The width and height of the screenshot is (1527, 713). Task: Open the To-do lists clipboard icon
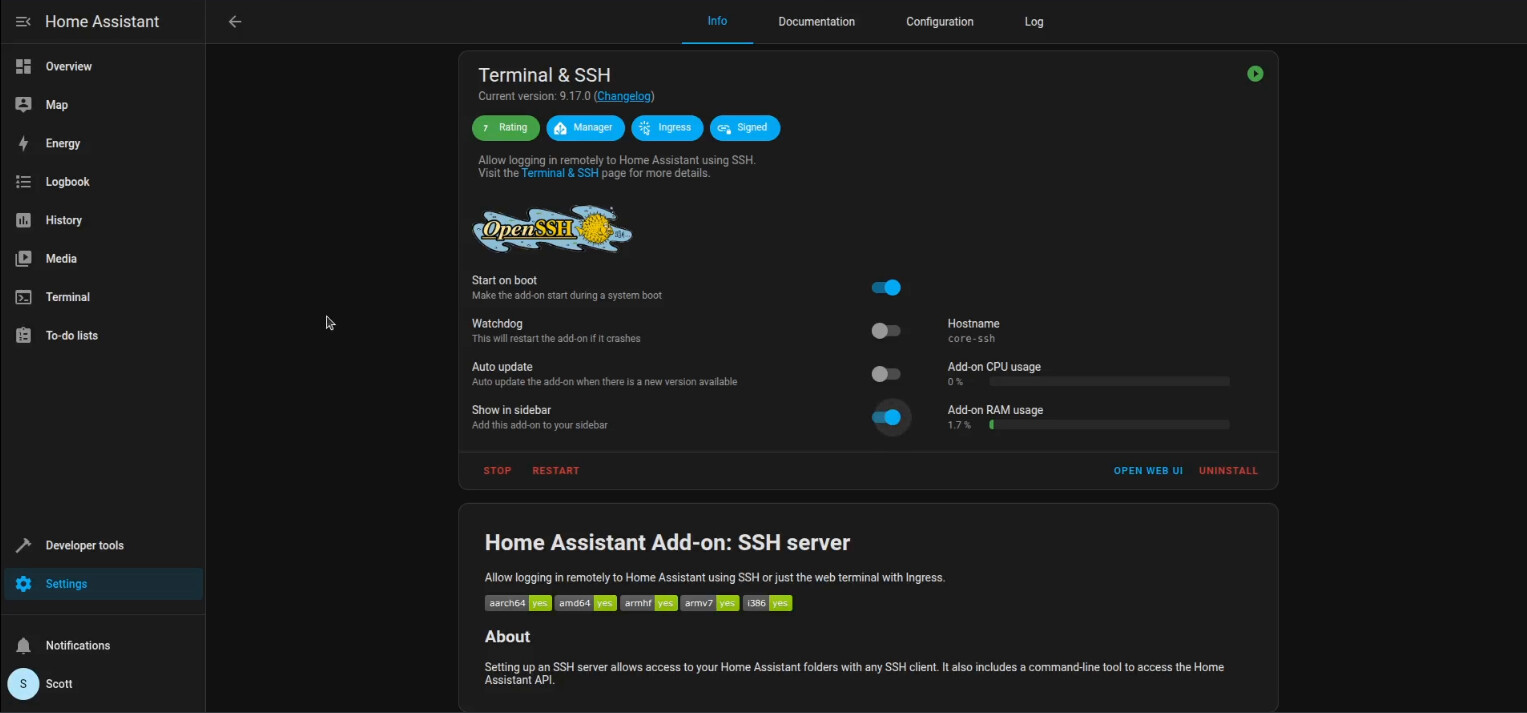(23, 336)
